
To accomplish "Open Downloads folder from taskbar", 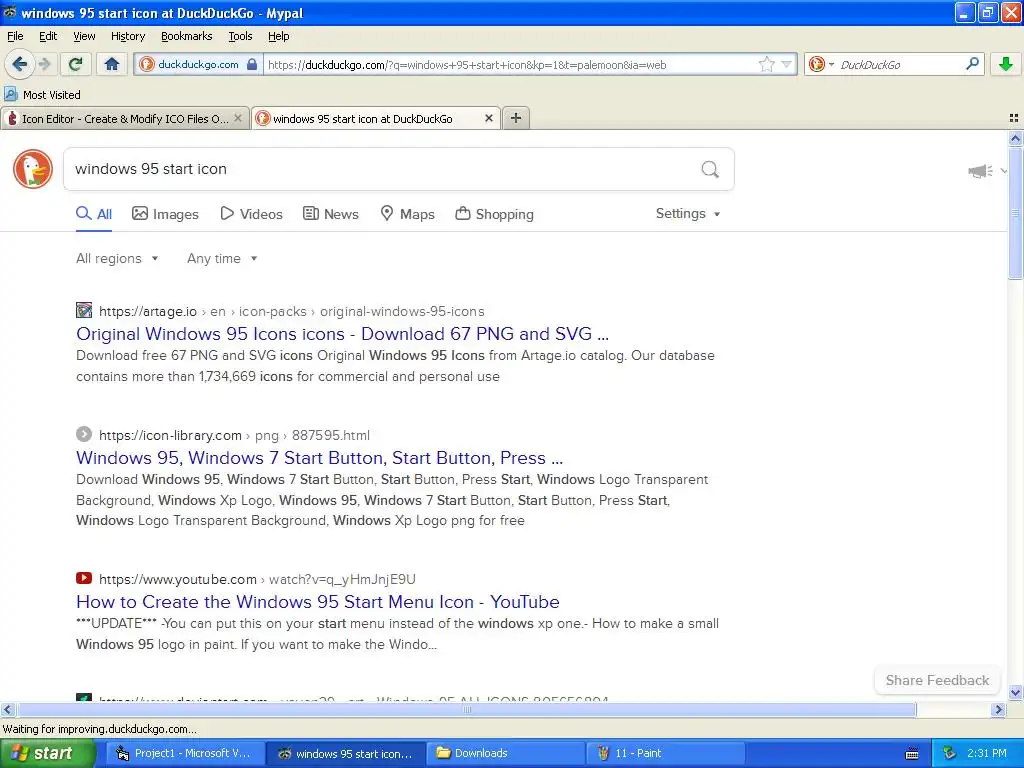I will coord(504,753).
